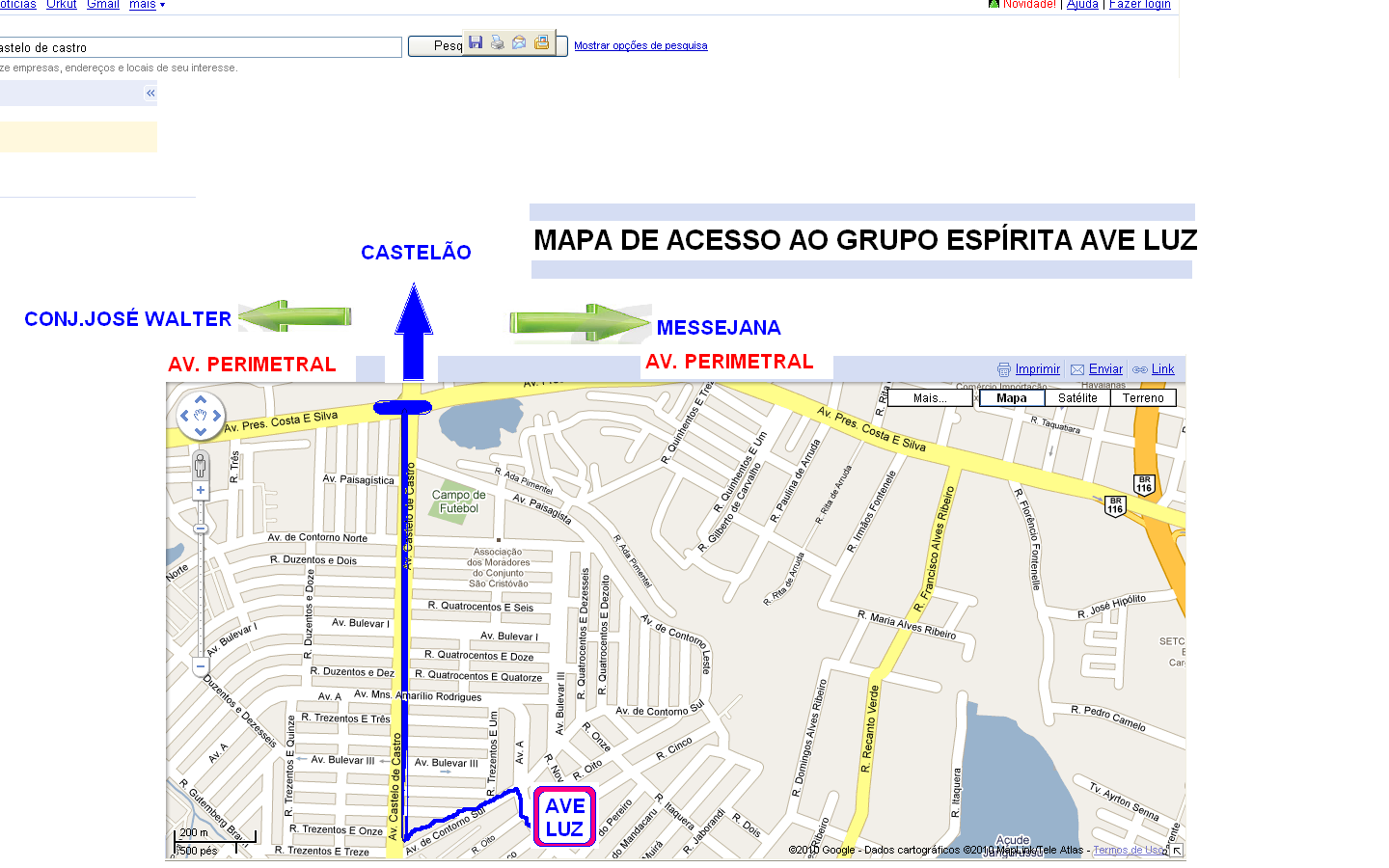Pan the map right with arrow
The image size is (1389, 868).
click(x=216, y=416)
